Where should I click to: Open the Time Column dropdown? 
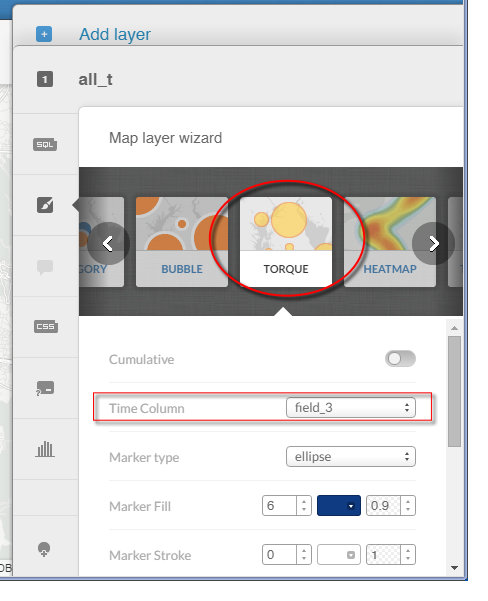point(351,407)
